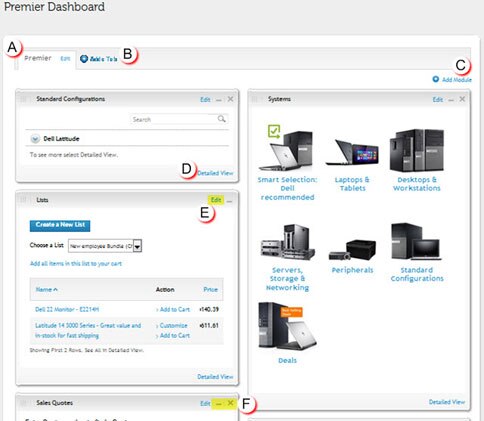
Task: Edit the Premier tab name
Action: (65, 58)
